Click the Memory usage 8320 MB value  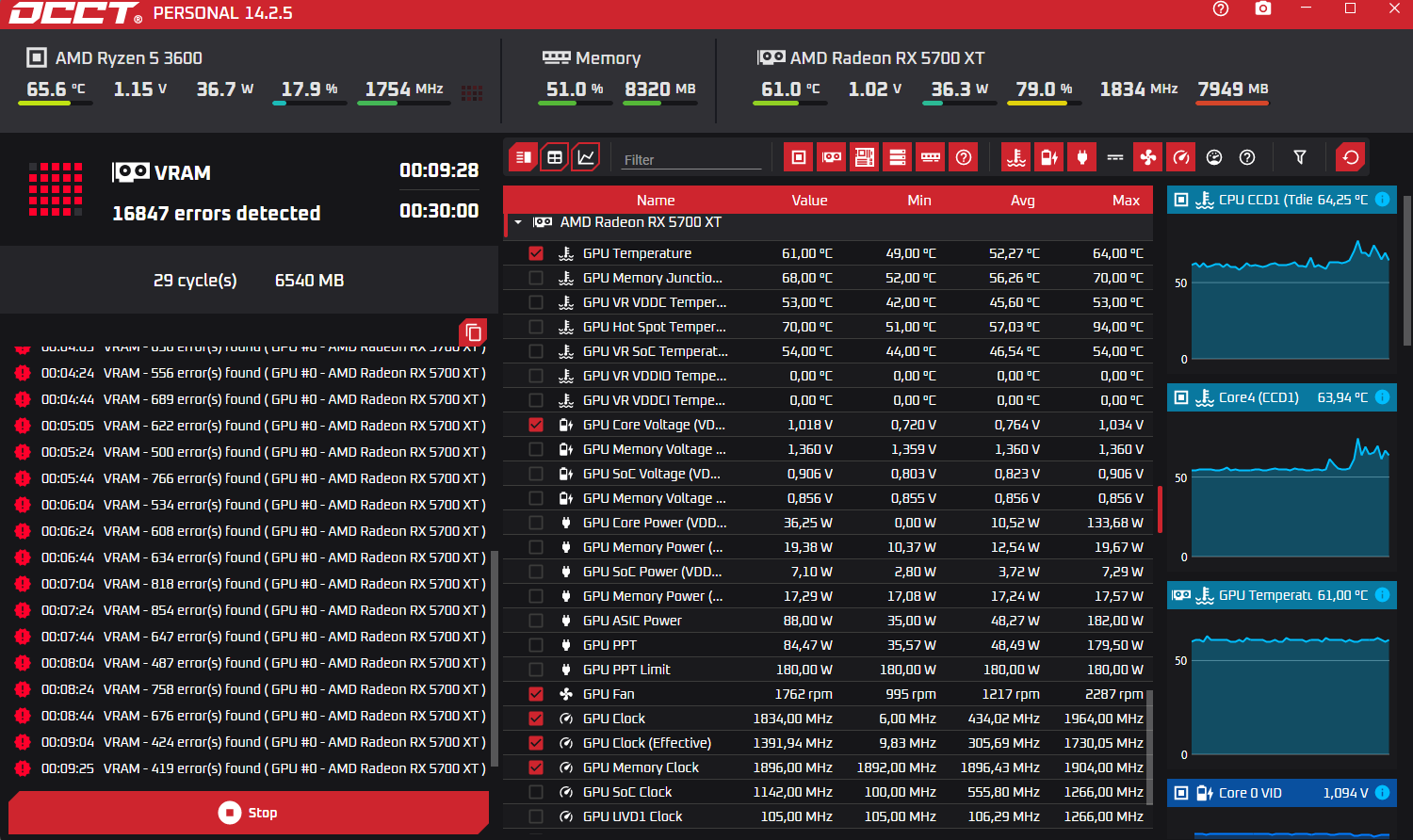coord(660,89)
